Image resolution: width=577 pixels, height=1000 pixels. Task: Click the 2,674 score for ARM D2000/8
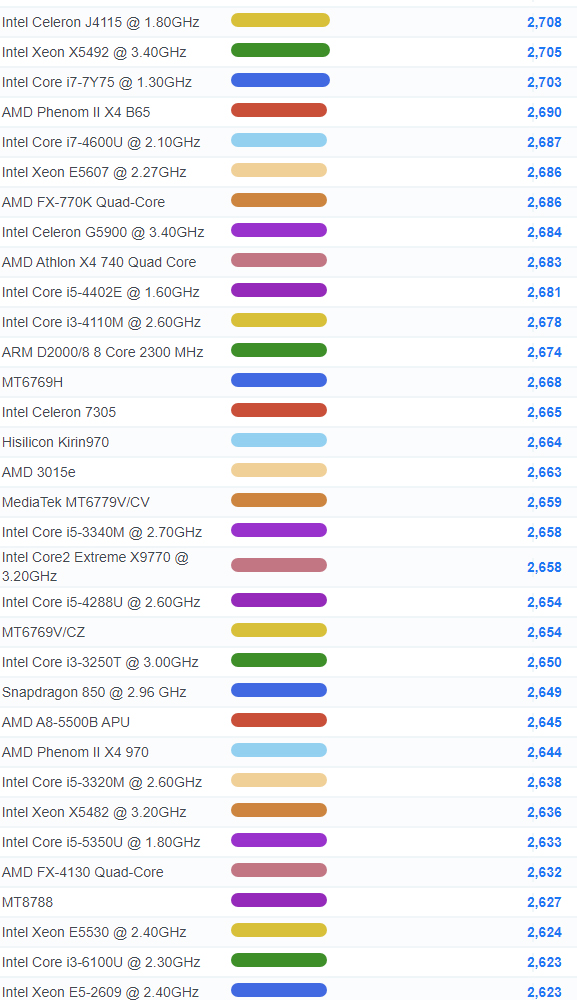coord(544,352)
